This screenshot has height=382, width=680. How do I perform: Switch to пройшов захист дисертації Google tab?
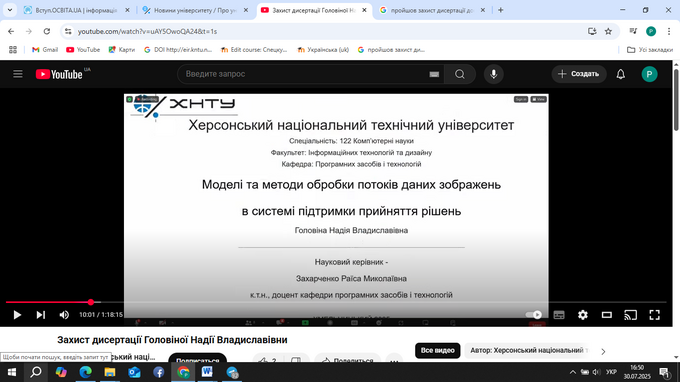point(432,10)
